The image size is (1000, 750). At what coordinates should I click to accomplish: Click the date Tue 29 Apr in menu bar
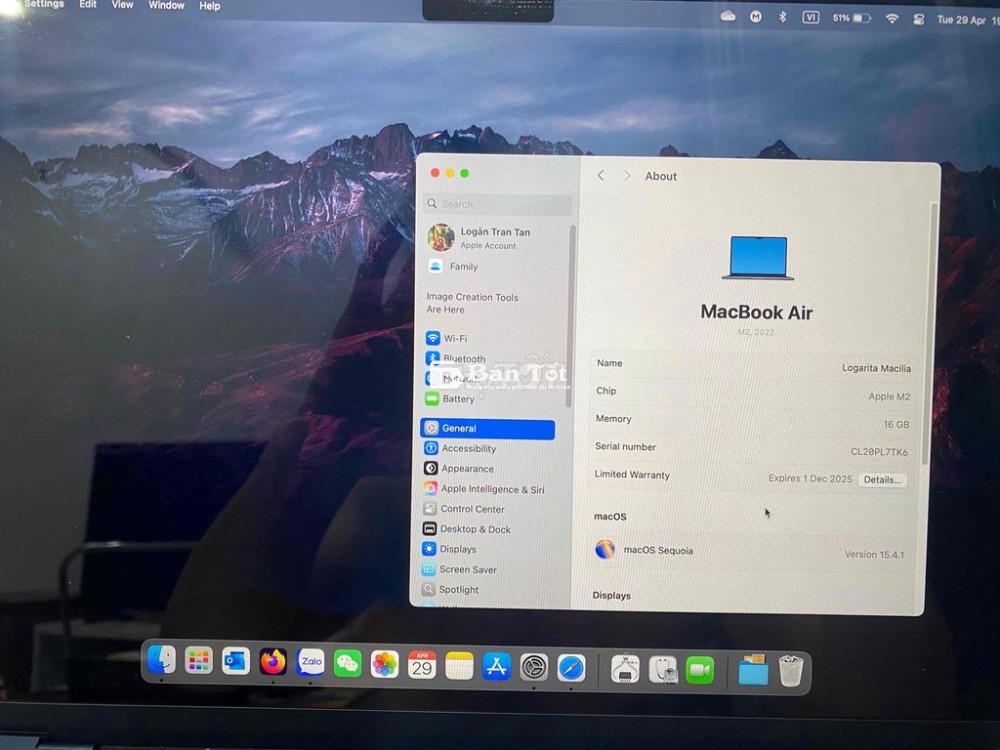tap(961, 20)
